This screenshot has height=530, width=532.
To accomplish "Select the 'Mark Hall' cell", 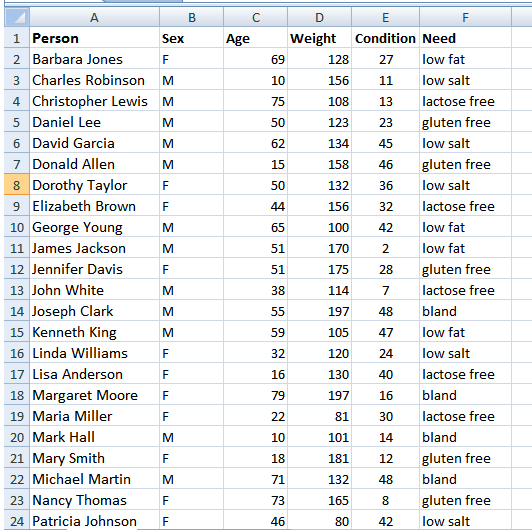I will [x=94, y=437].
